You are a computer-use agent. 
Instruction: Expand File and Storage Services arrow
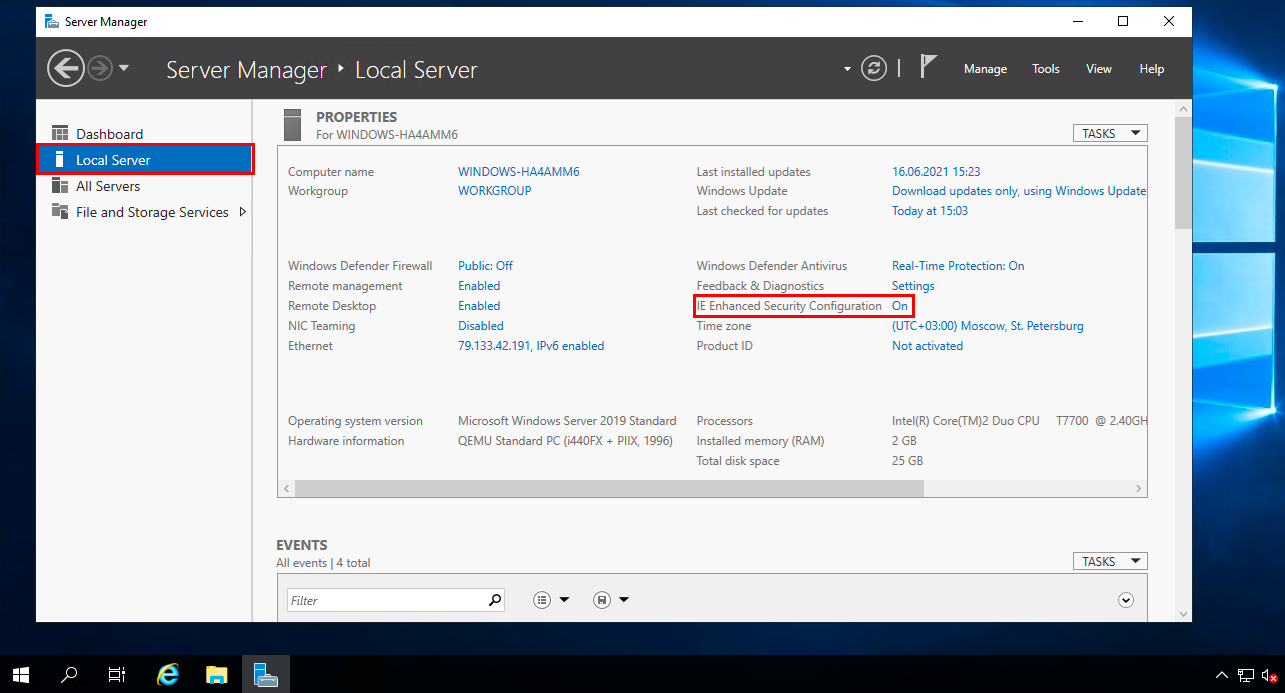pyautogui.click(x=242, y=212)
